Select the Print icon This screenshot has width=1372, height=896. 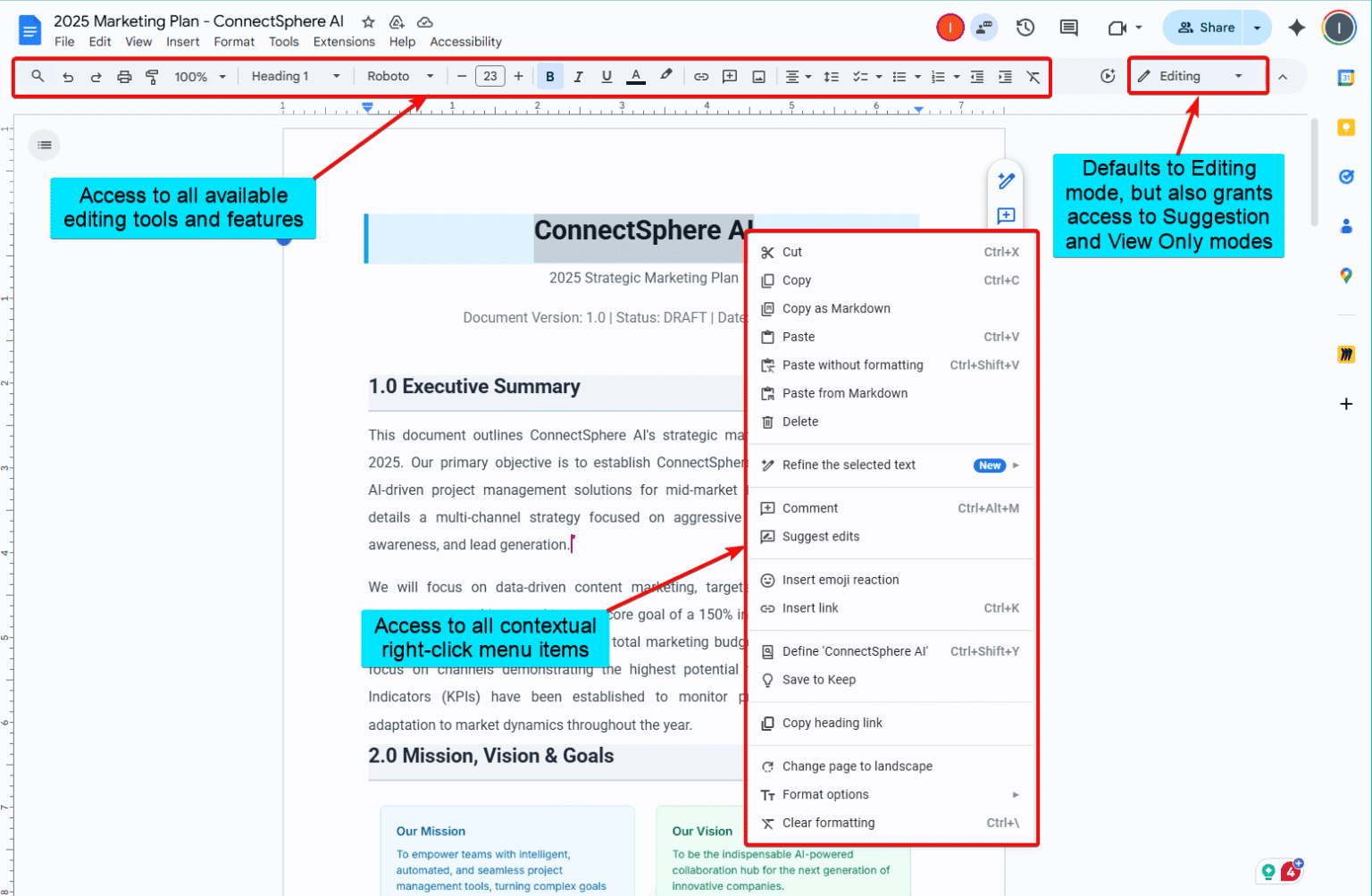(124, 76)
